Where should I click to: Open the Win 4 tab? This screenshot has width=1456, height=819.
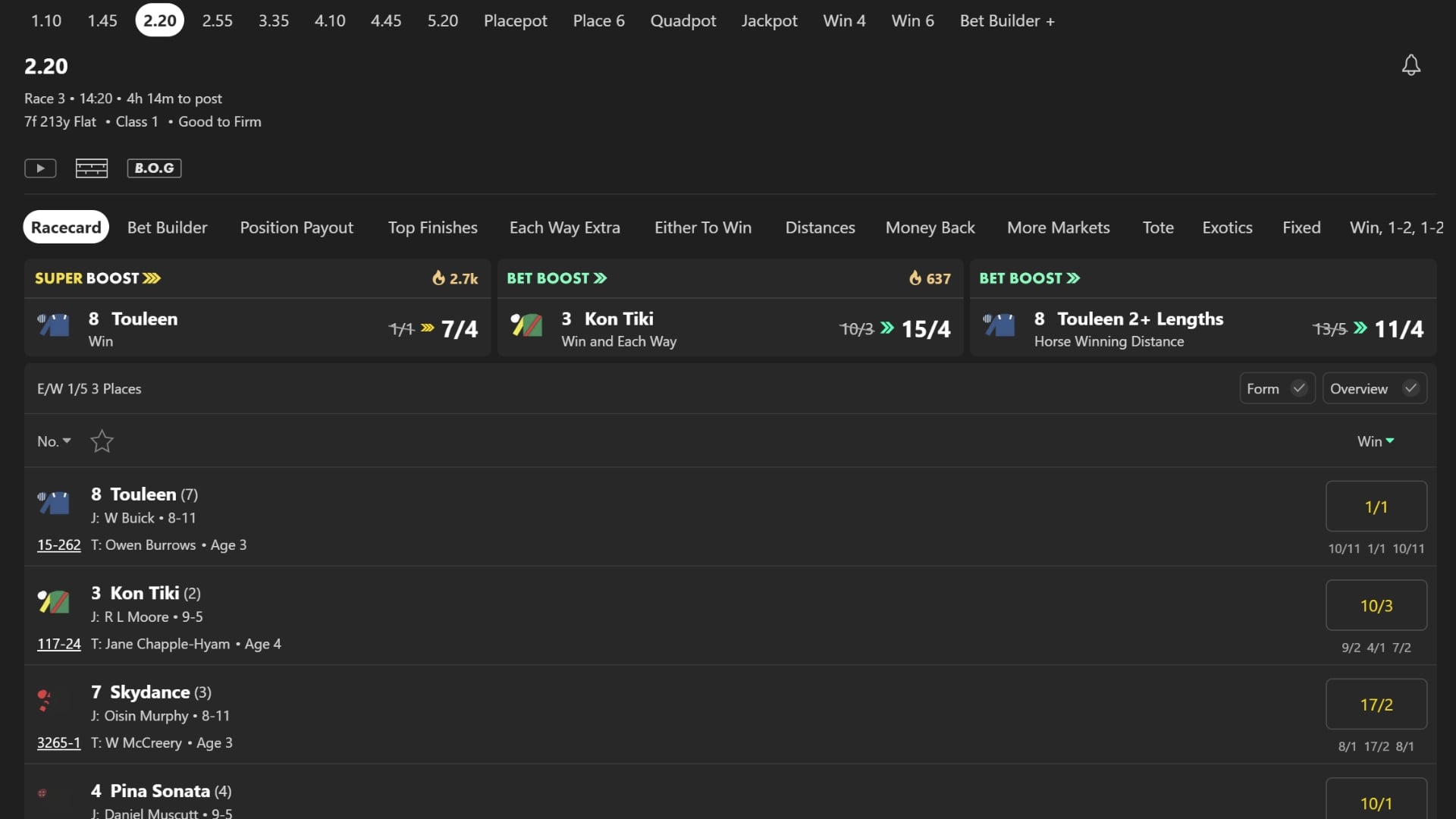845,20
